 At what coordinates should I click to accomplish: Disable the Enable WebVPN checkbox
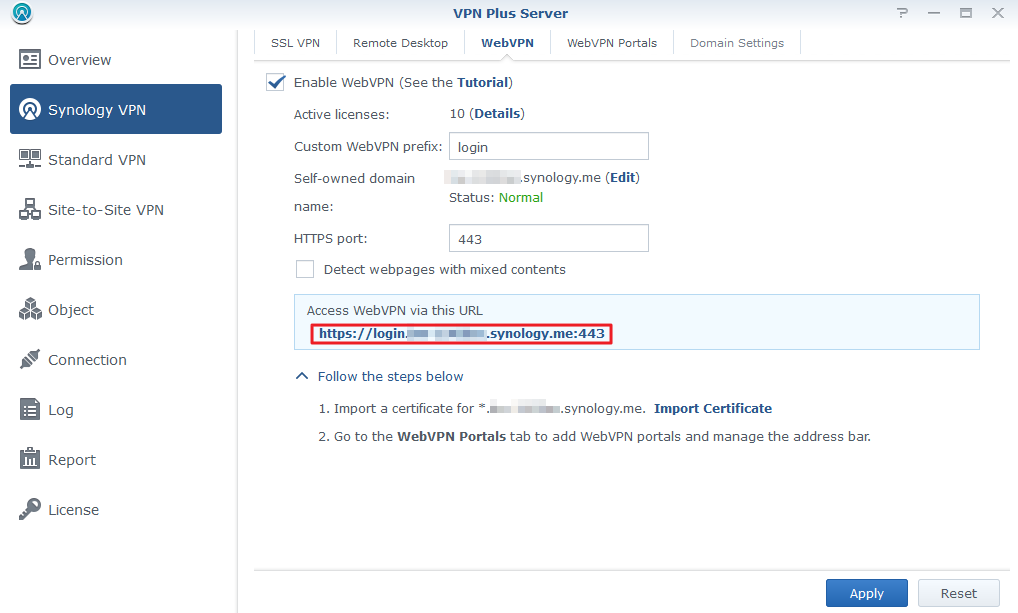click(275, 82)
